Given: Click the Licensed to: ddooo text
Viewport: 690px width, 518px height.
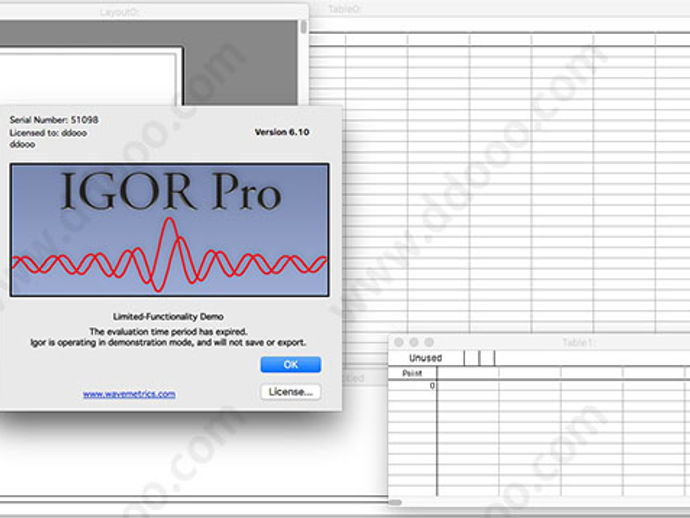Looking at the screenshot, I should pyautogui.click(x=48, y=133).
